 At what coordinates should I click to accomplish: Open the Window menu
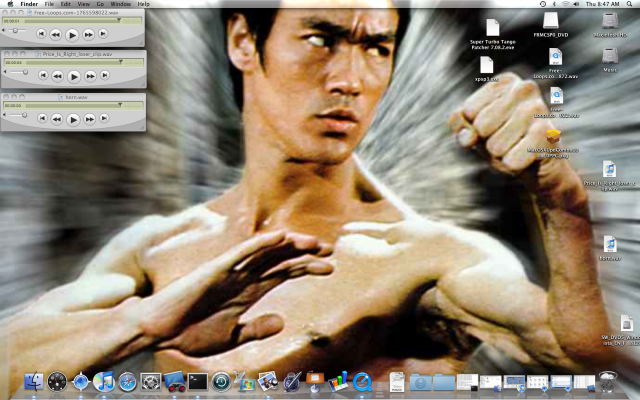[120, 4]
